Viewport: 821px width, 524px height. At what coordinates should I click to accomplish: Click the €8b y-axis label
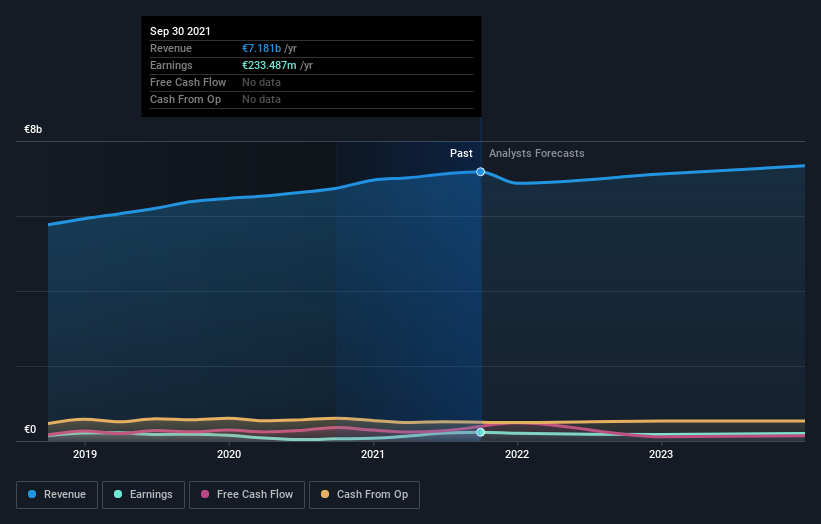(33, 129)
